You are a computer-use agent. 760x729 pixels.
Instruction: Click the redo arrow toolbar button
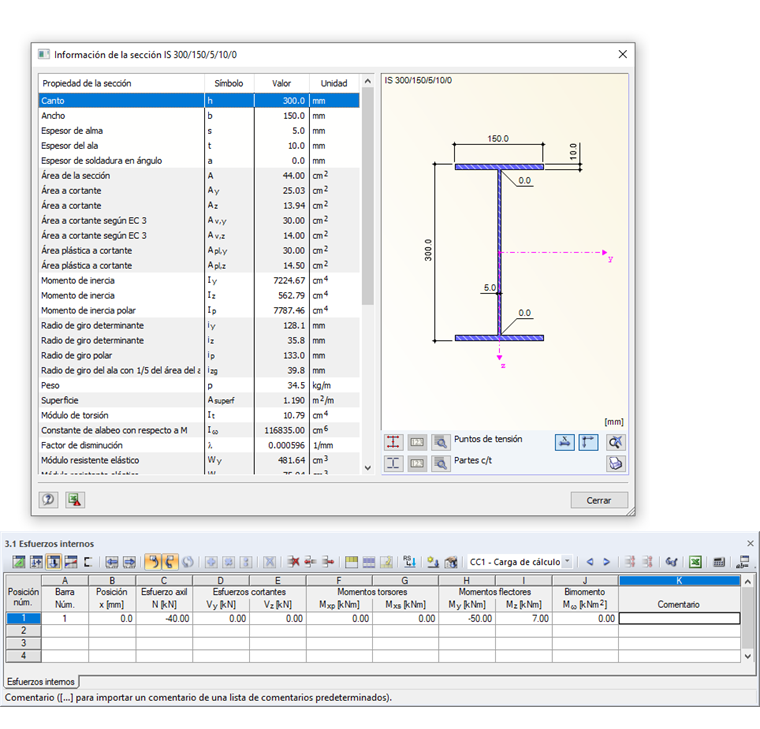[x=170, y=562]
